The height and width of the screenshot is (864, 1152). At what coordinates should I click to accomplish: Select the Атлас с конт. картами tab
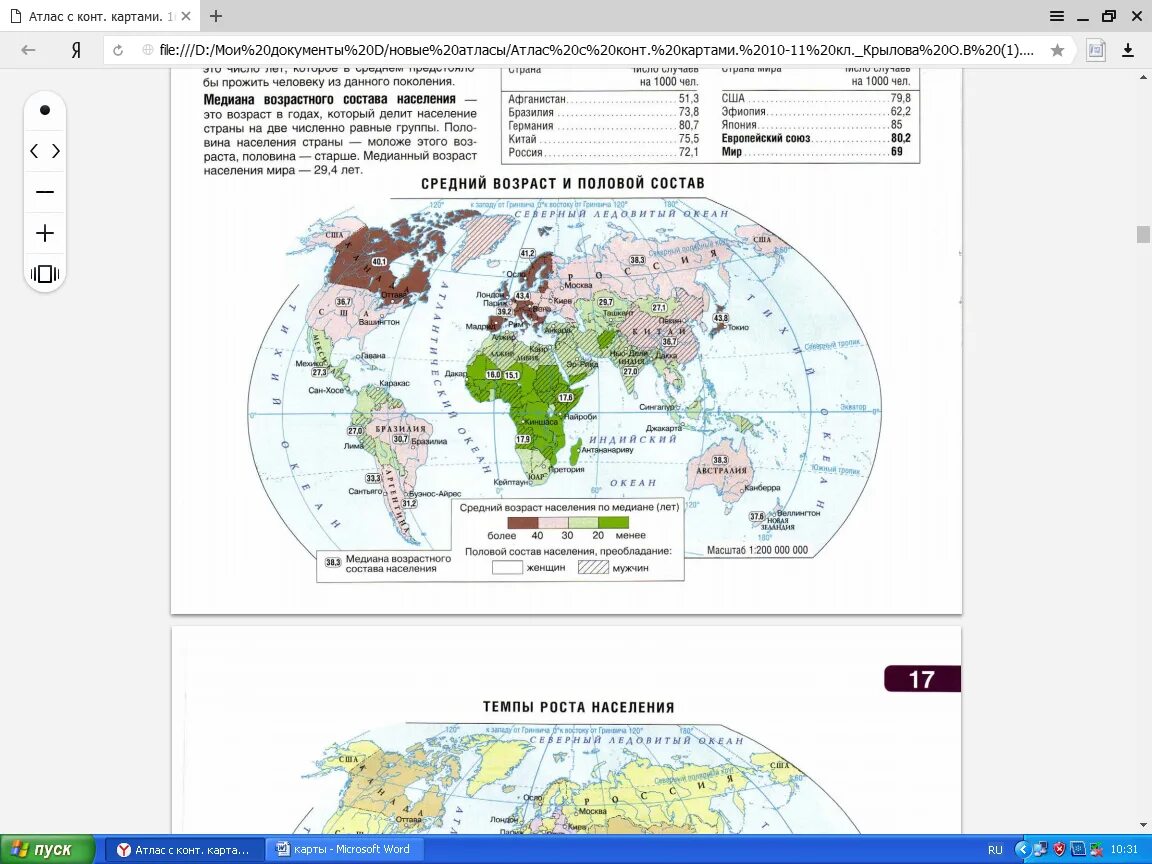pos(102,16)
